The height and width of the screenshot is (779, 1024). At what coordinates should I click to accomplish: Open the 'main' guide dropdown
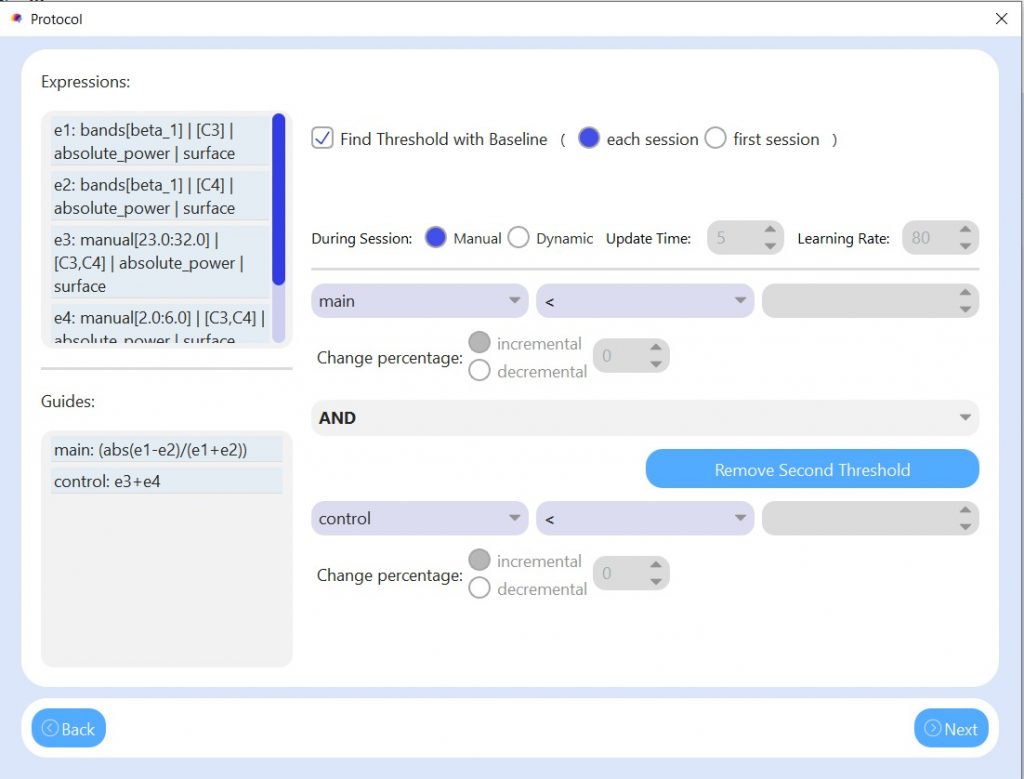tap(420, 301)
